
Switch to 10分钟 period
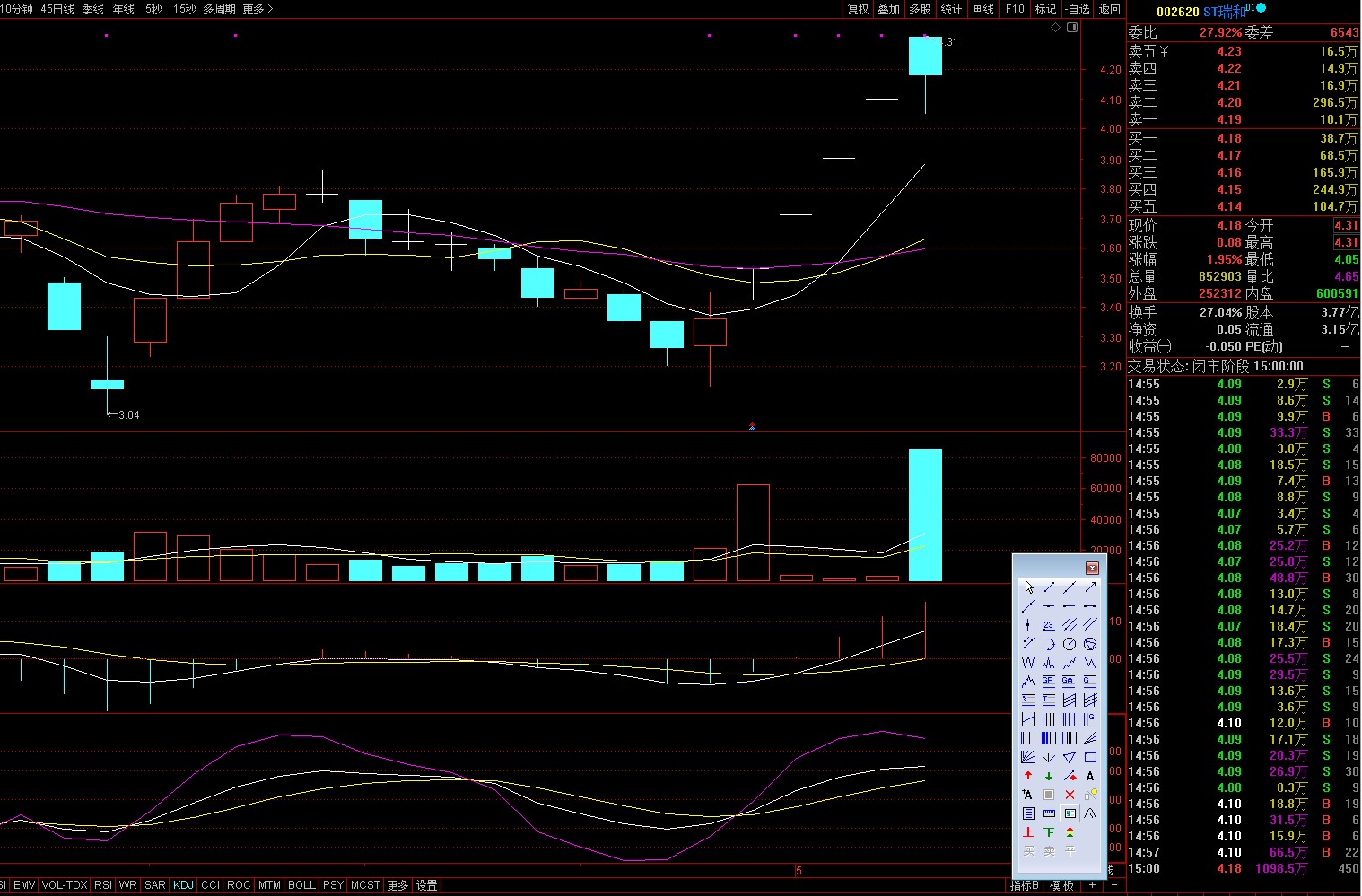pos(16,9)
